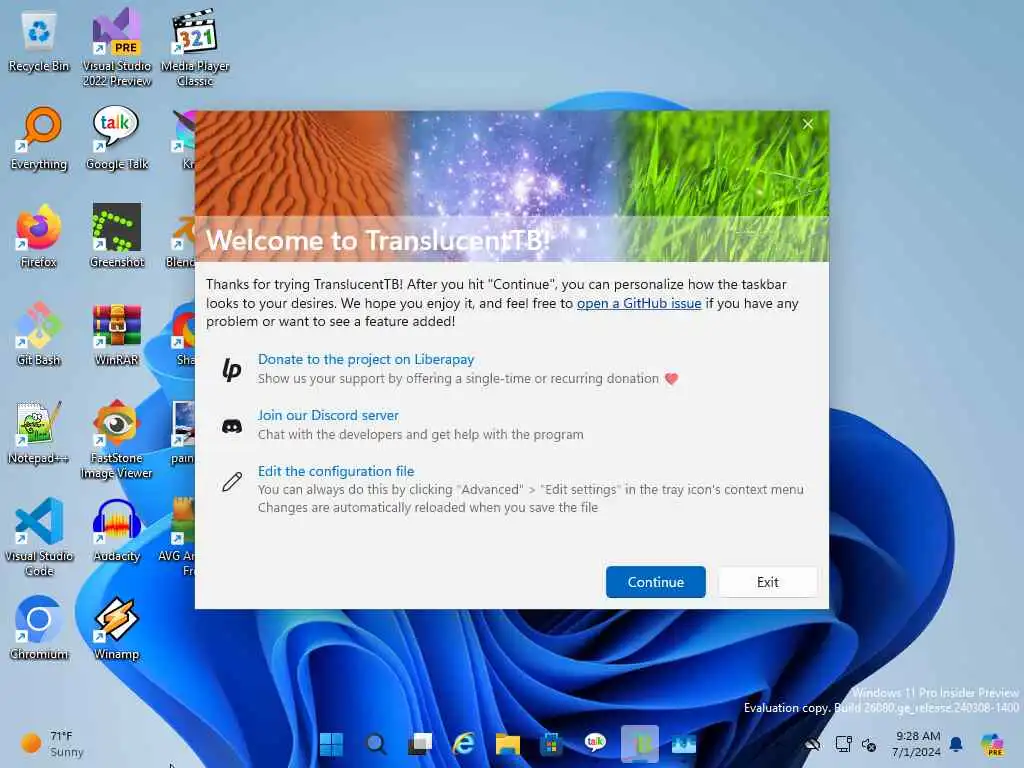Open the Join our Discord server link
Viewport: 1024px width, 768px height.
coord(328,415)
